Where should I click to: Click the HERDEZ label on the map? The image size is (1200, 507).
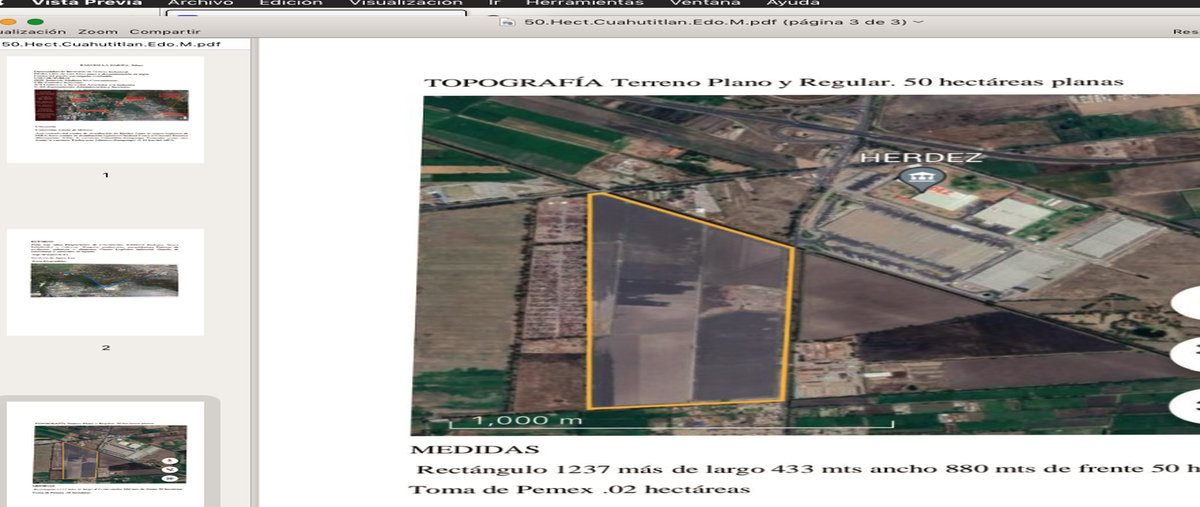click(x=921, y=158)
